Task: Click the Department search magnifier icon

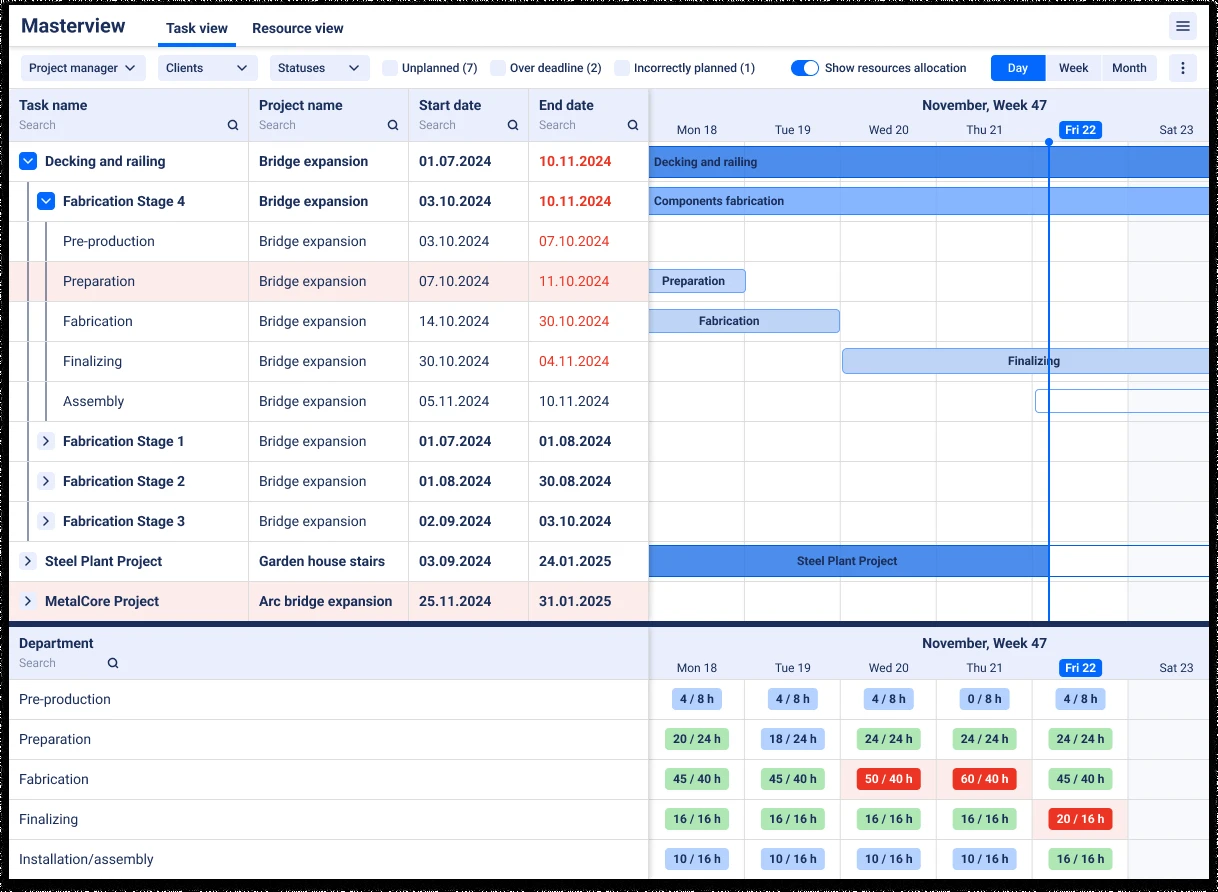Action: tap(113, 663)
